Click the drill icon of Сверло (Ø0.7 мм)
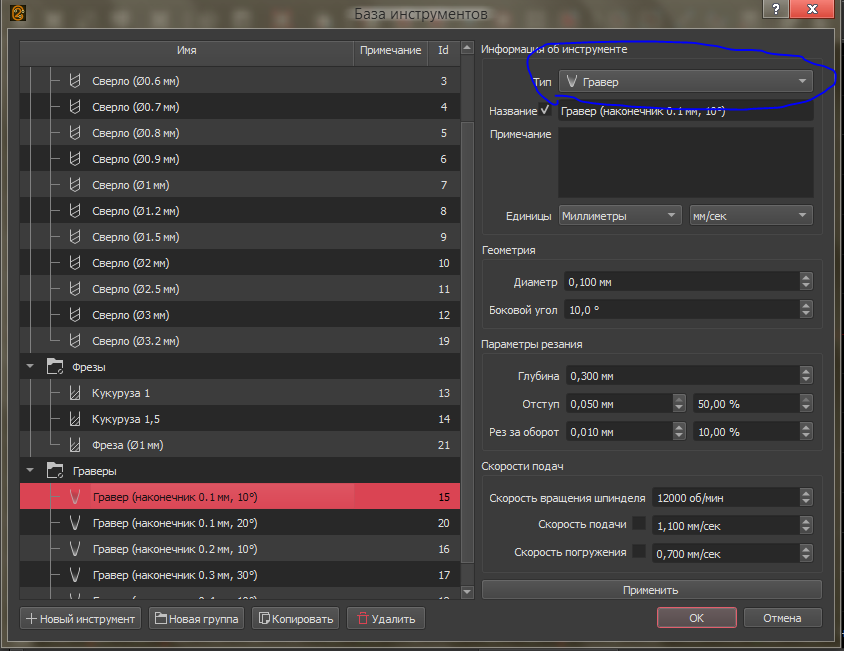This screenshot has width=844, height=651. [75, 107]
